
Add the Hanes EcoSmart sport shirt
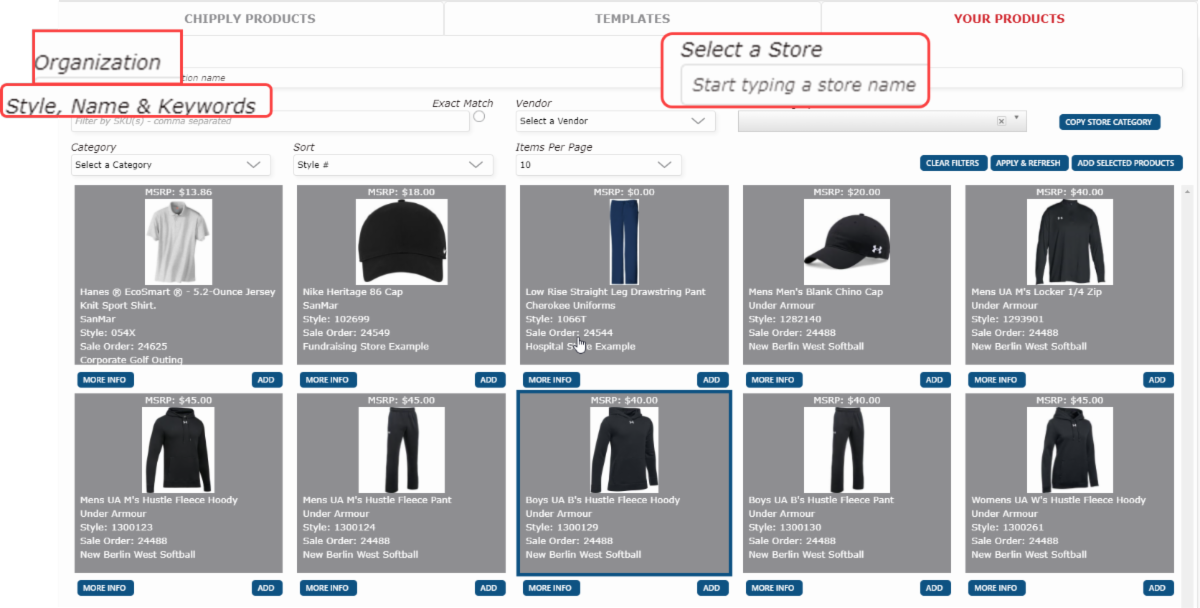coord(267,380)
